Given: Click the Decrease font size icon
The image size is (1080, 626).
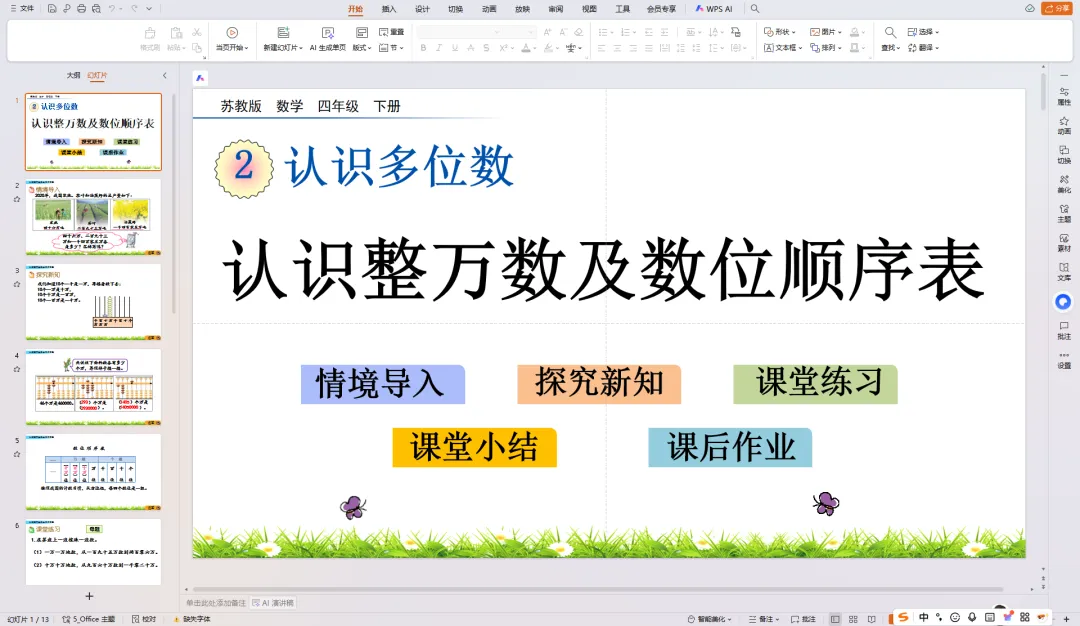Looking at the screenshot, I should 563,32.
